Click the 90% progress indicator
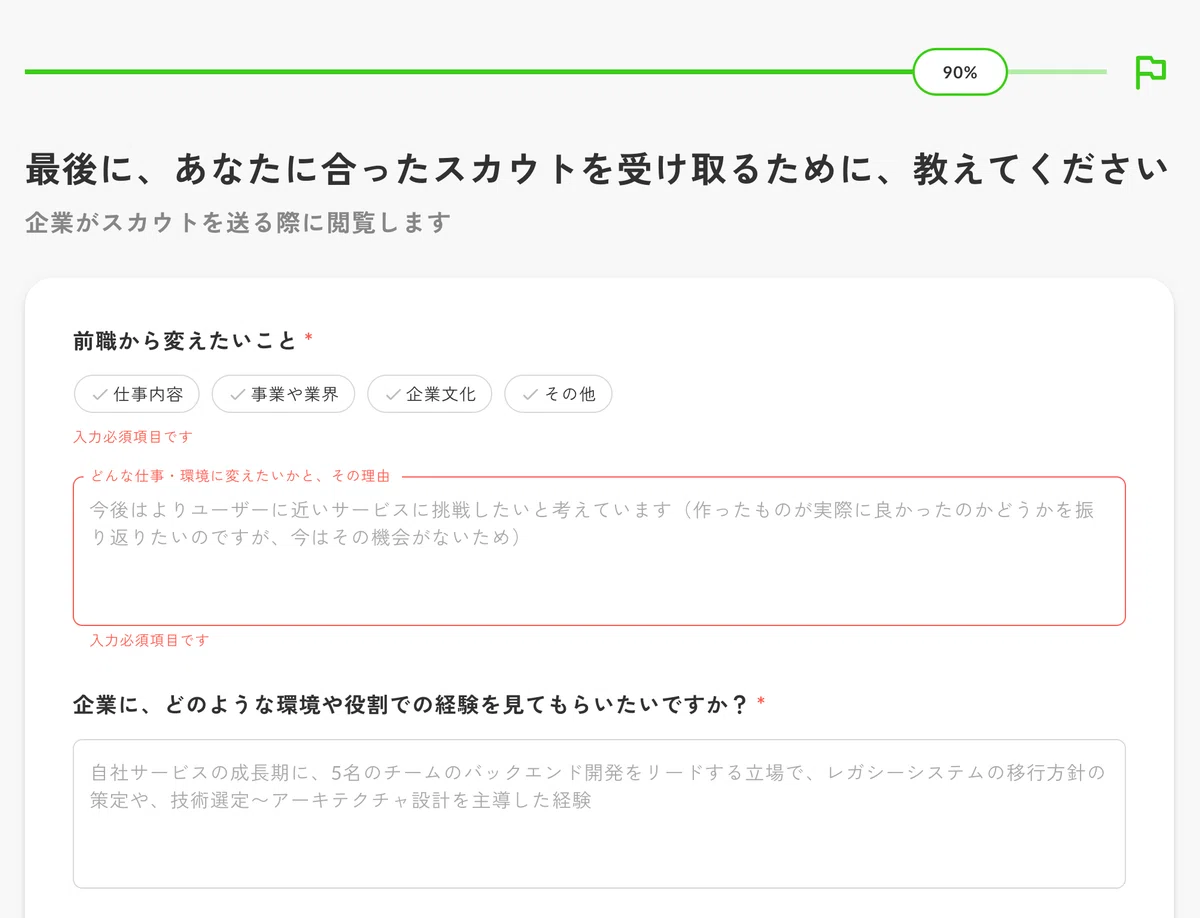This screenshot has height=918, width=1200. click(x=960, y=72)
